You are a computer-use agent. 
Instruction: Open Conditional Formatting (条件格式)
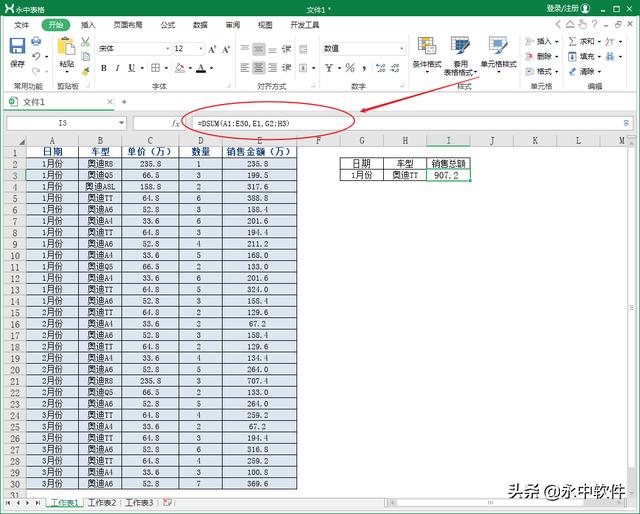[427, 54]
